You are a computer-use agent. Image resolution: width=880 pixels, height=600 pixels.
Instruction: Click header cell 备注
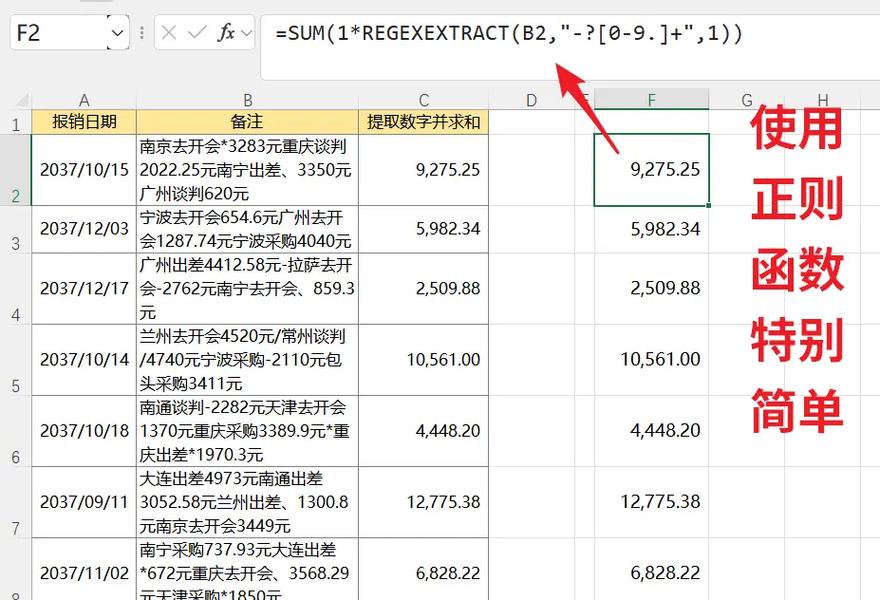coord(248,122)
